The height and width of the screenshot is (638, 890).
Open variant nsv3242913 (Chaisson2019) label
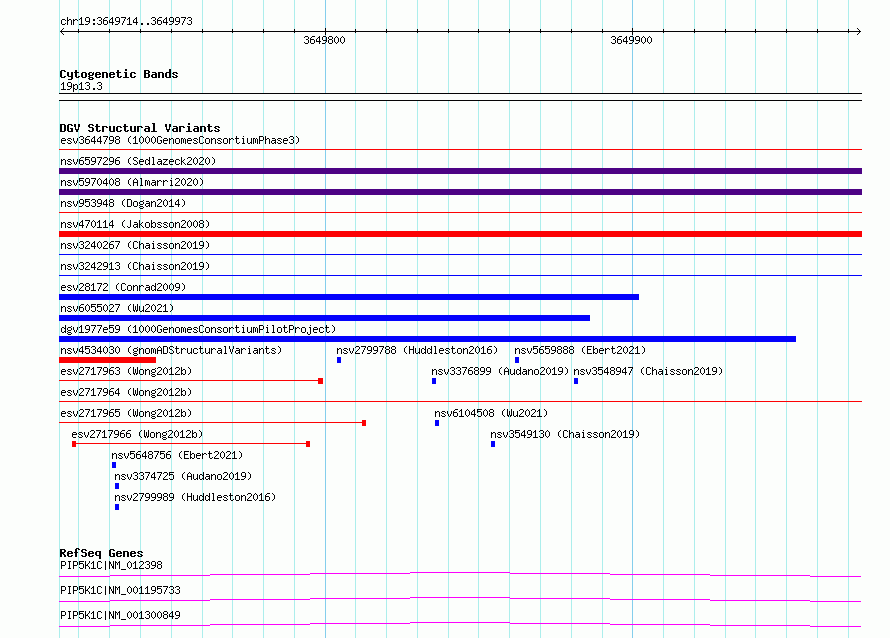(135, 266)
